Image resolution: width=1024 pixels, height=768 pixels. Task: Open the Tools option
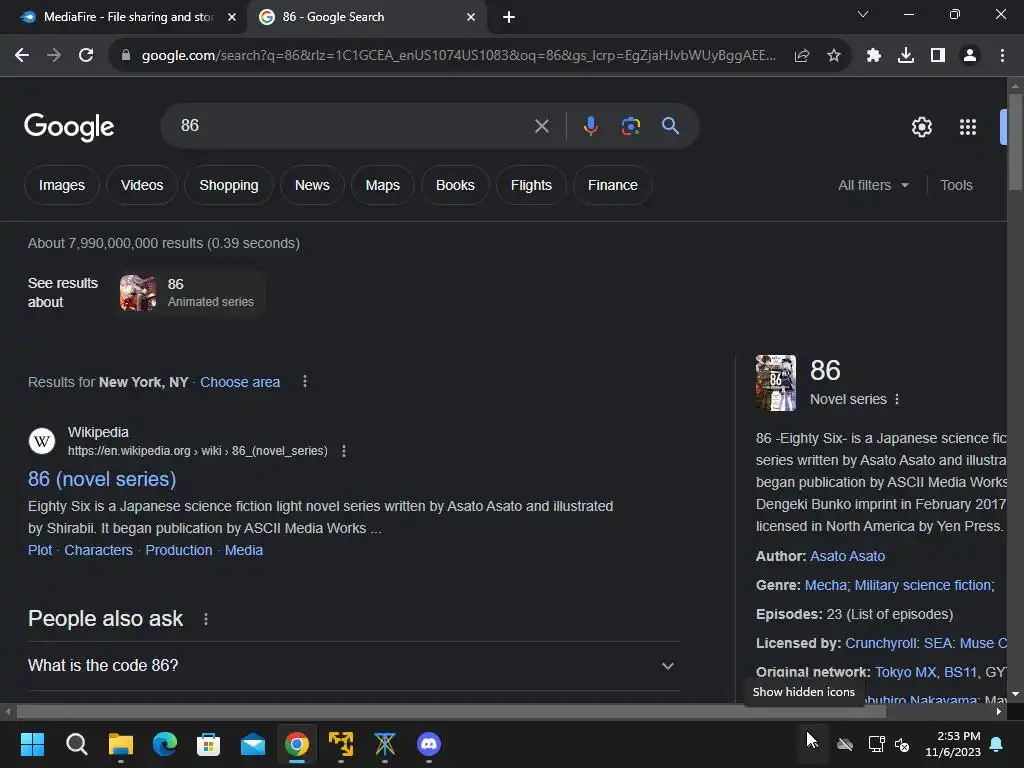(956, 185)
